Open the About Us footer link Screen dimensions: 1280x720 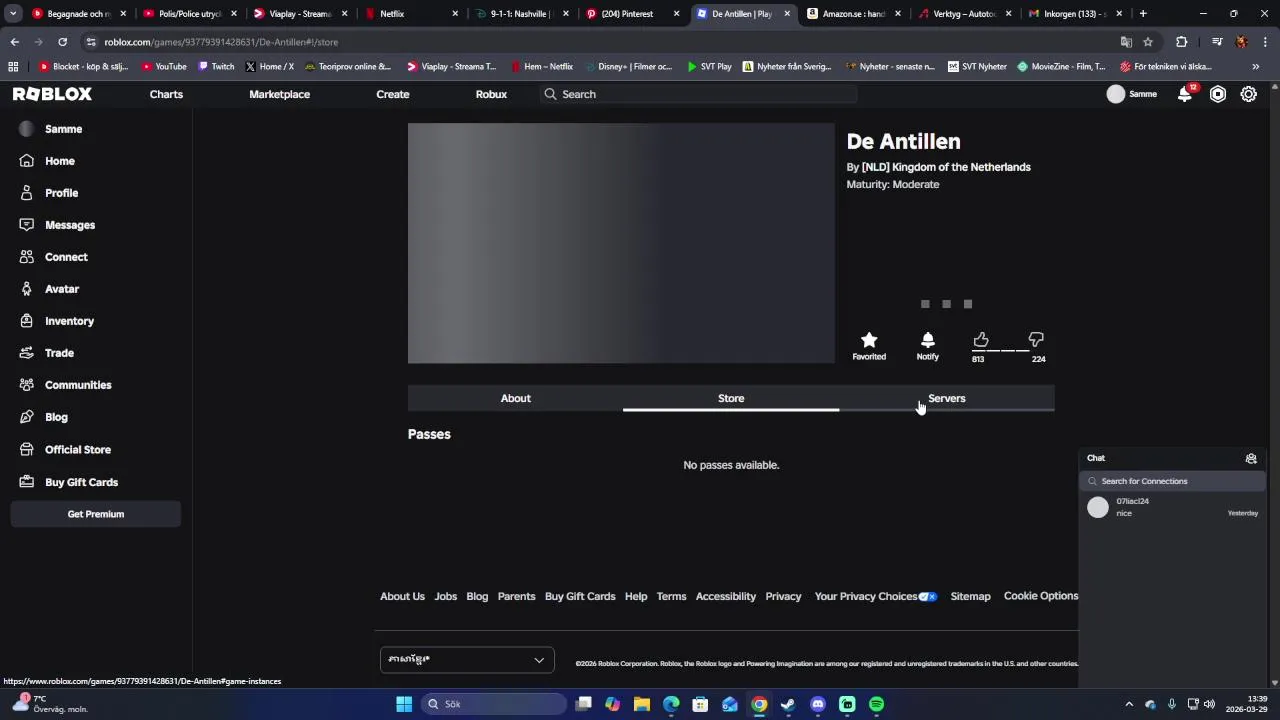[402, 596]
